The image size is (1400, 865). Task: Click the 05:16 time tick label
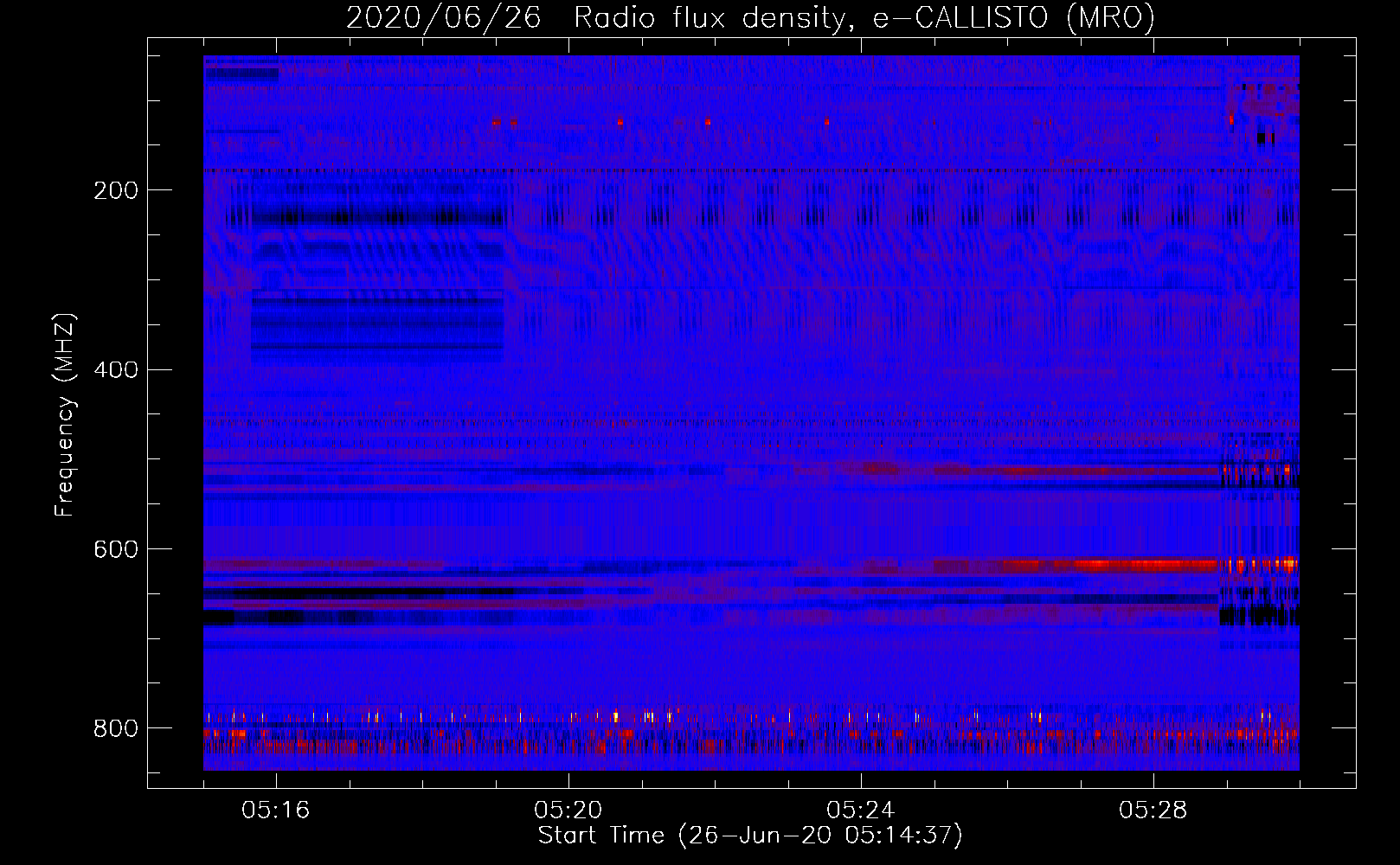point(276,811)
